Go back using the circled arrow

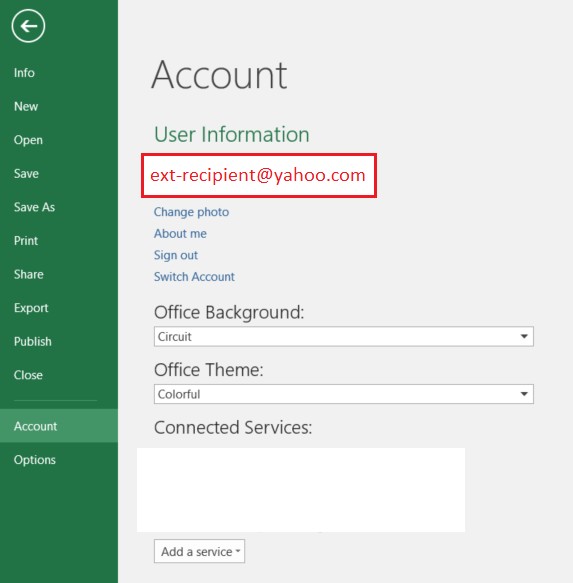28,26
